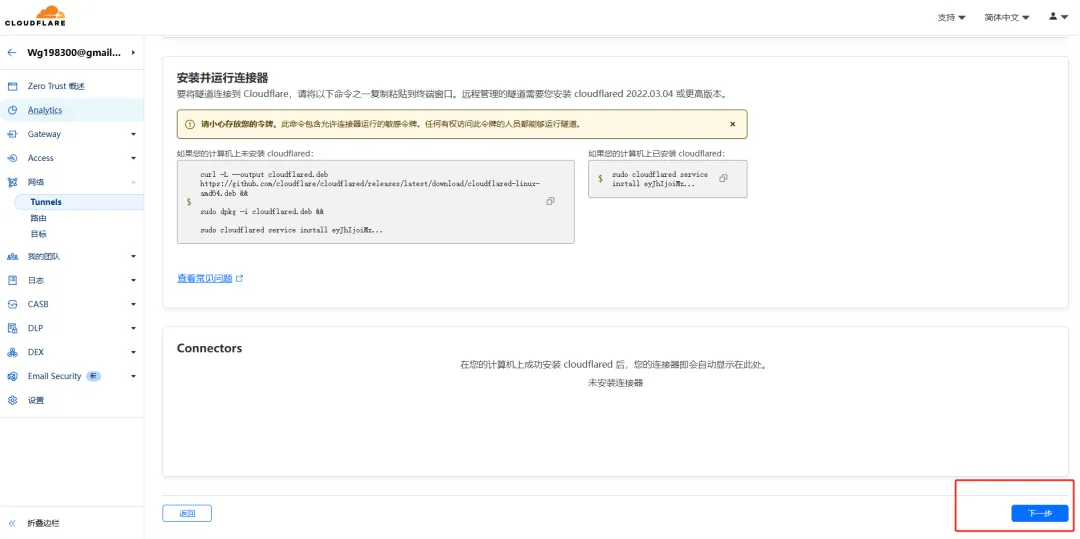Viewport: 1080px width, 539px height.
Task: Expand the 日志 menu arrow
Action: 134,280
